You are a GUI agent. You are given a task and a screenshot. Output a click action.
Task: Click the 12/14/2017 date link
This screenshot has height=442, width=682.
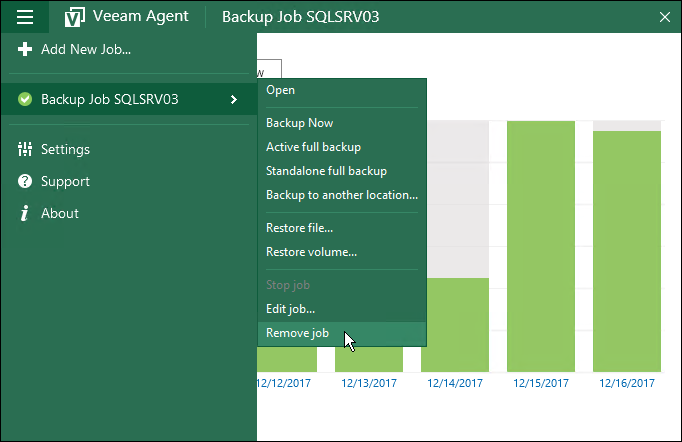(x=455, y=383)
